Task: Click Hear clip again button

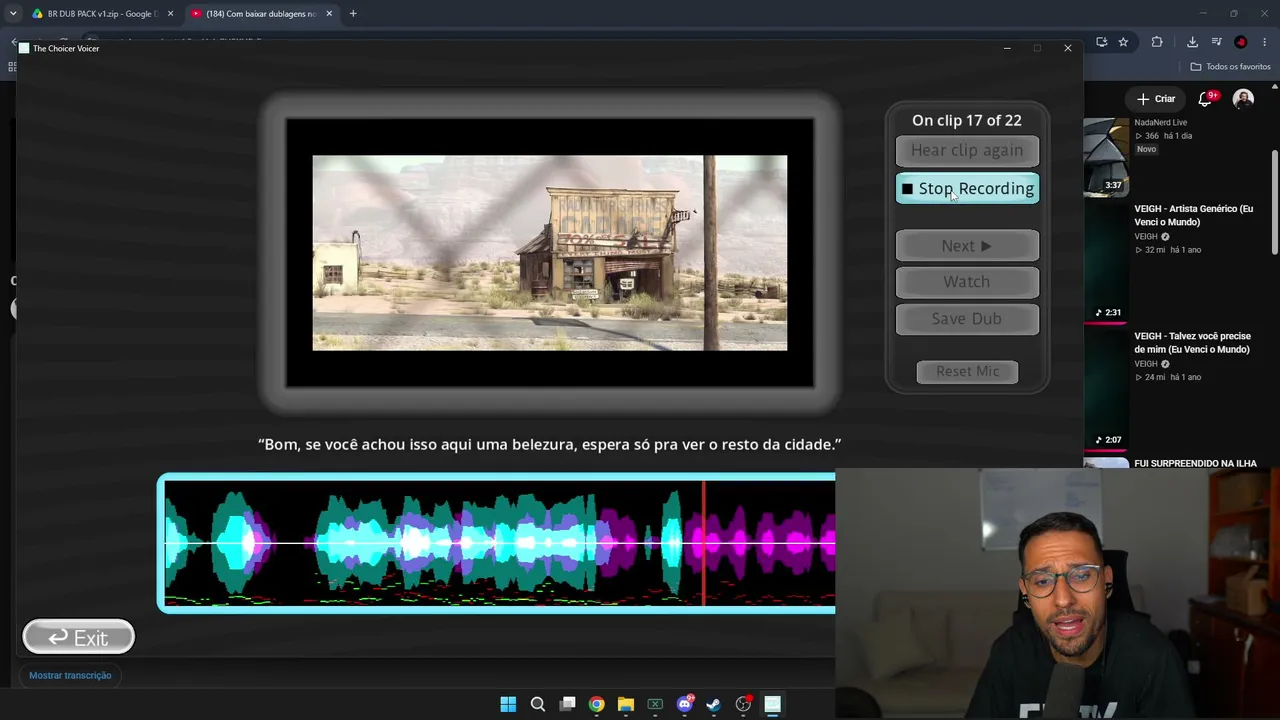Action: click(x=967, y=150)
